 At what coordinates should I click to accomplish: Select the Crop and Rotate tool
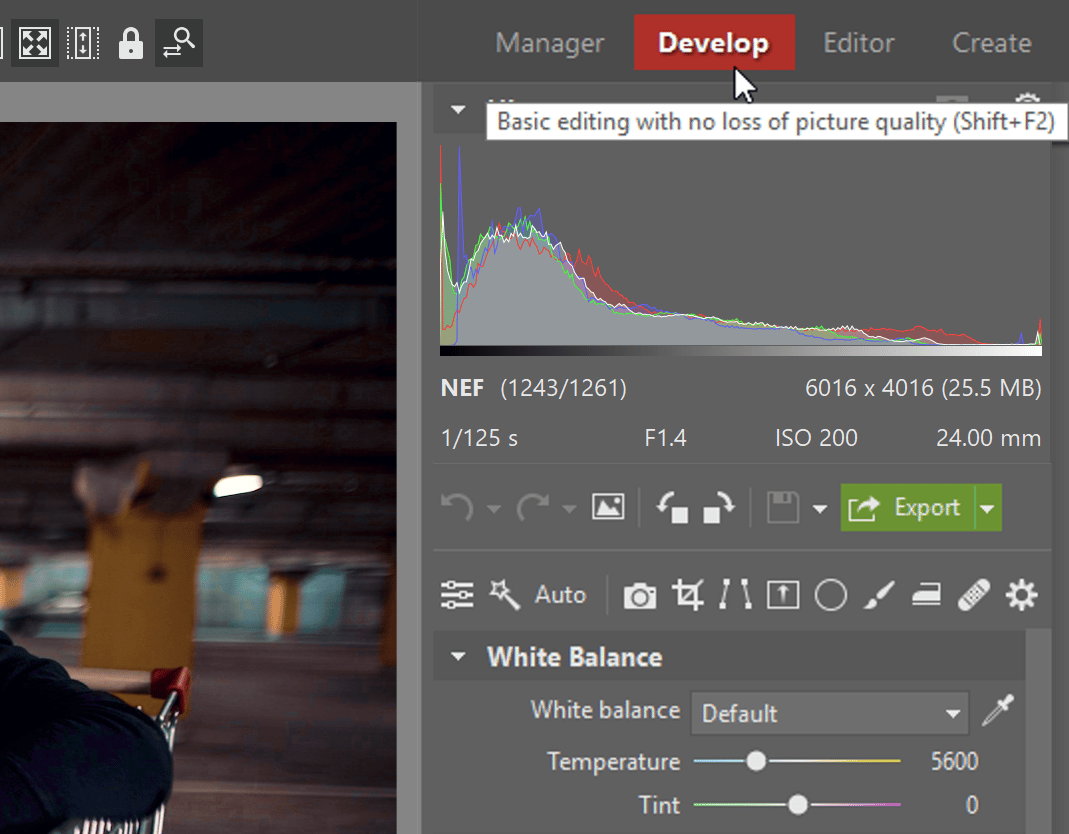coord(687,595)
